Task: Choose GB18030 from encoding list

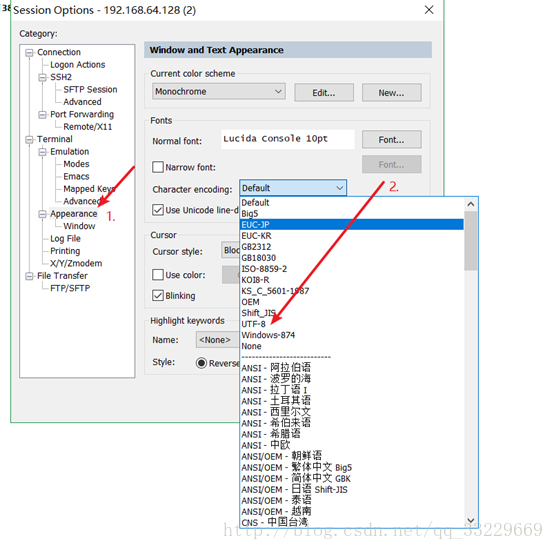Action: coord(352,258)
